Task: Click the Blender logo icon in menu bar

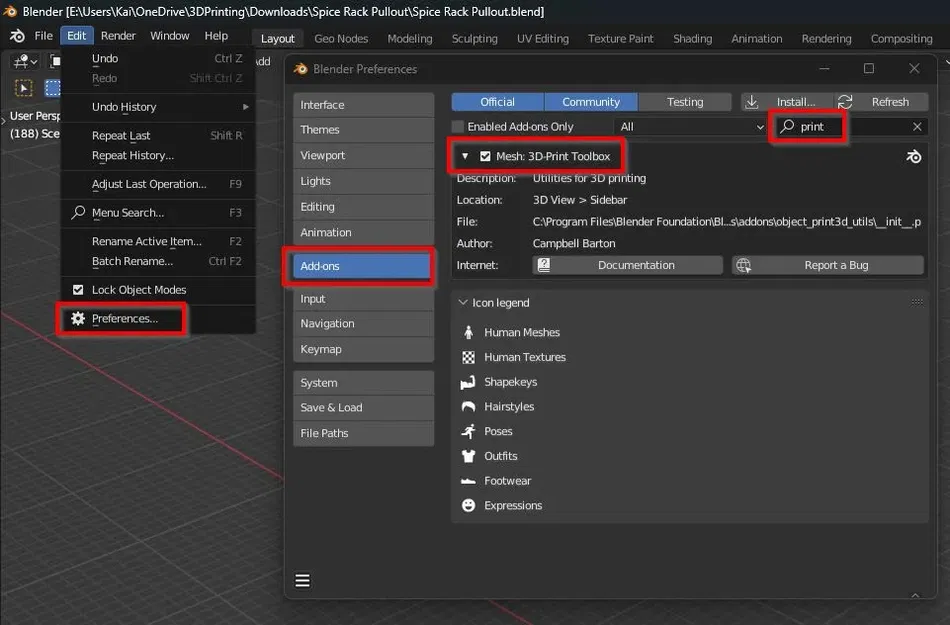Action: point(17,36)
